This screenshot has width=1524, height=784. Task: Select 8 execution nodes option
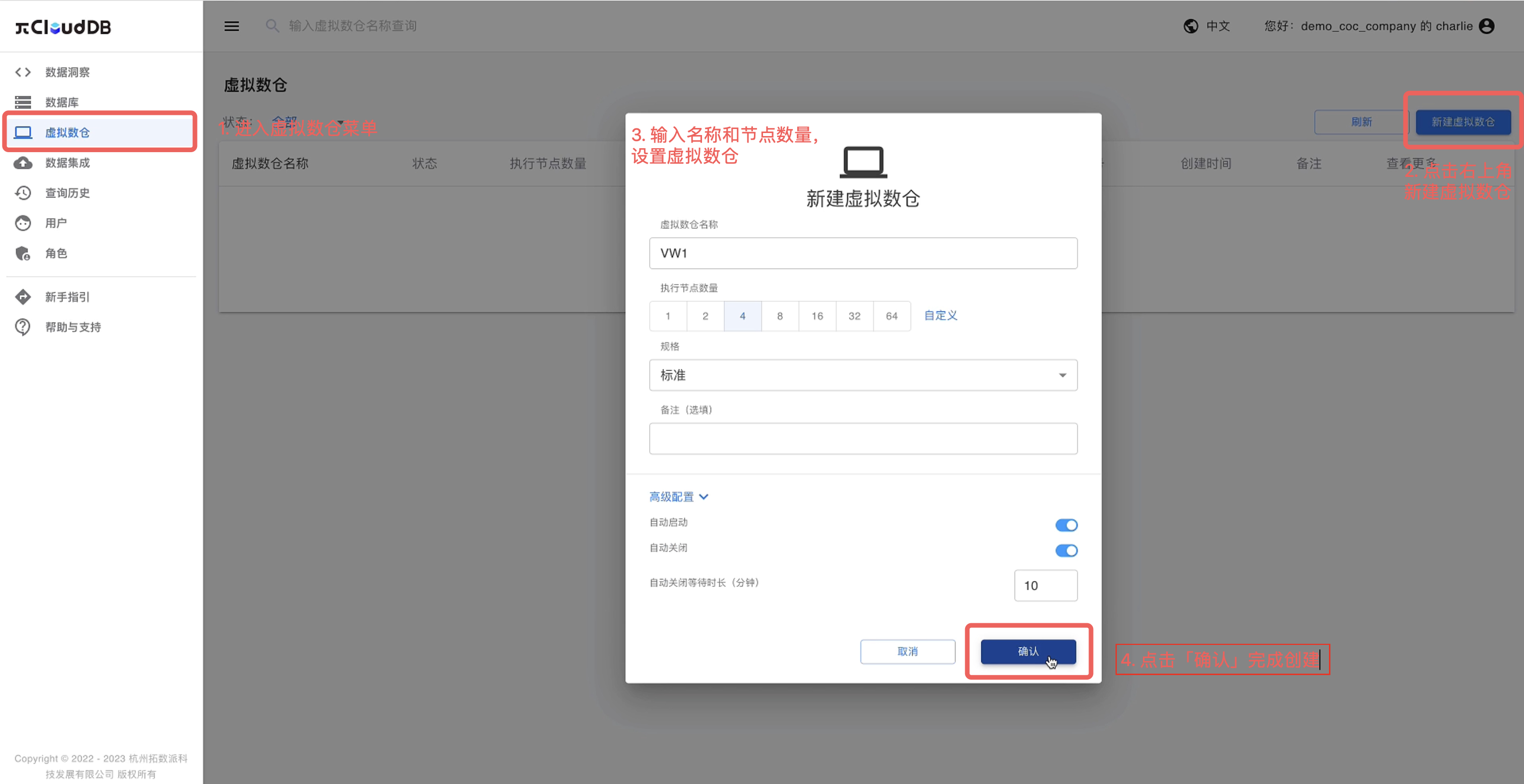[780, 316]
